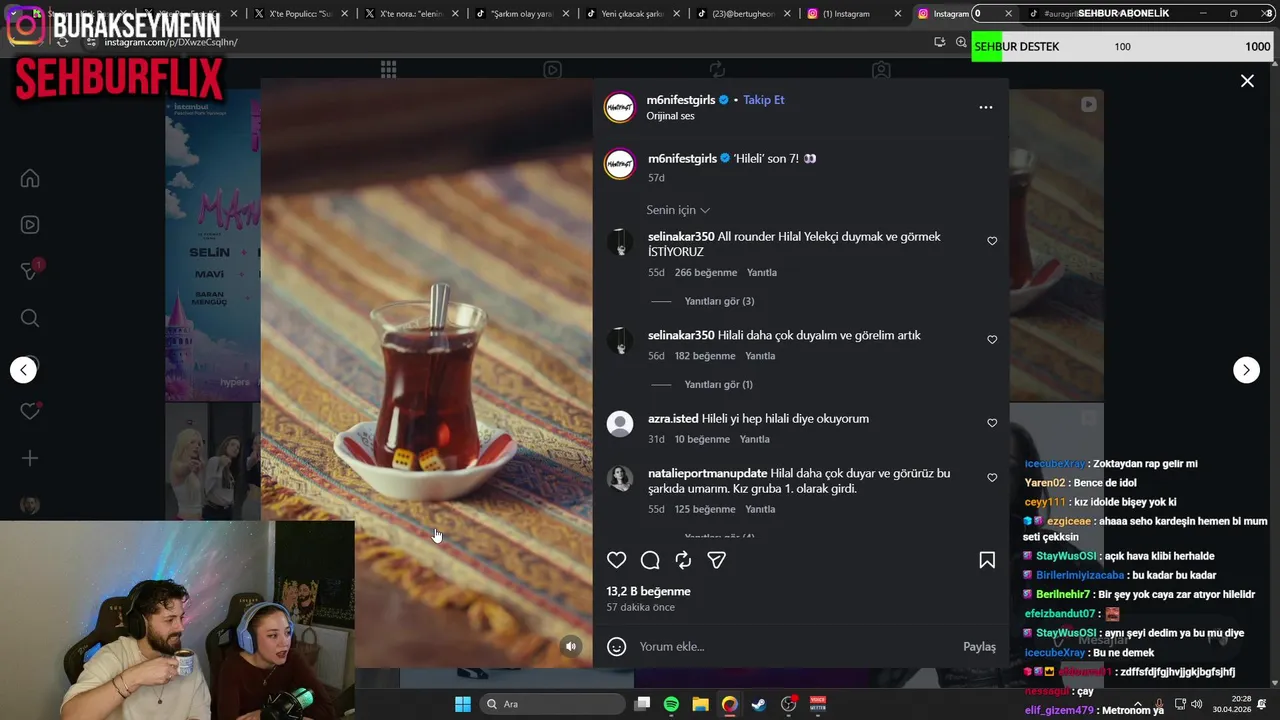
Task: Open Voicemeeter from the taskbar
Action: coord(818,704)
